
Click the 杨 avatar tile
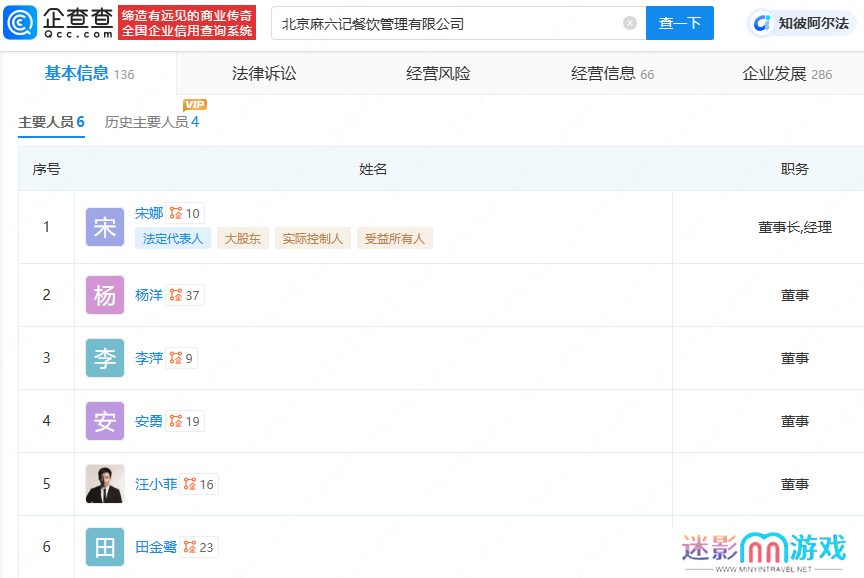point(105,295)
